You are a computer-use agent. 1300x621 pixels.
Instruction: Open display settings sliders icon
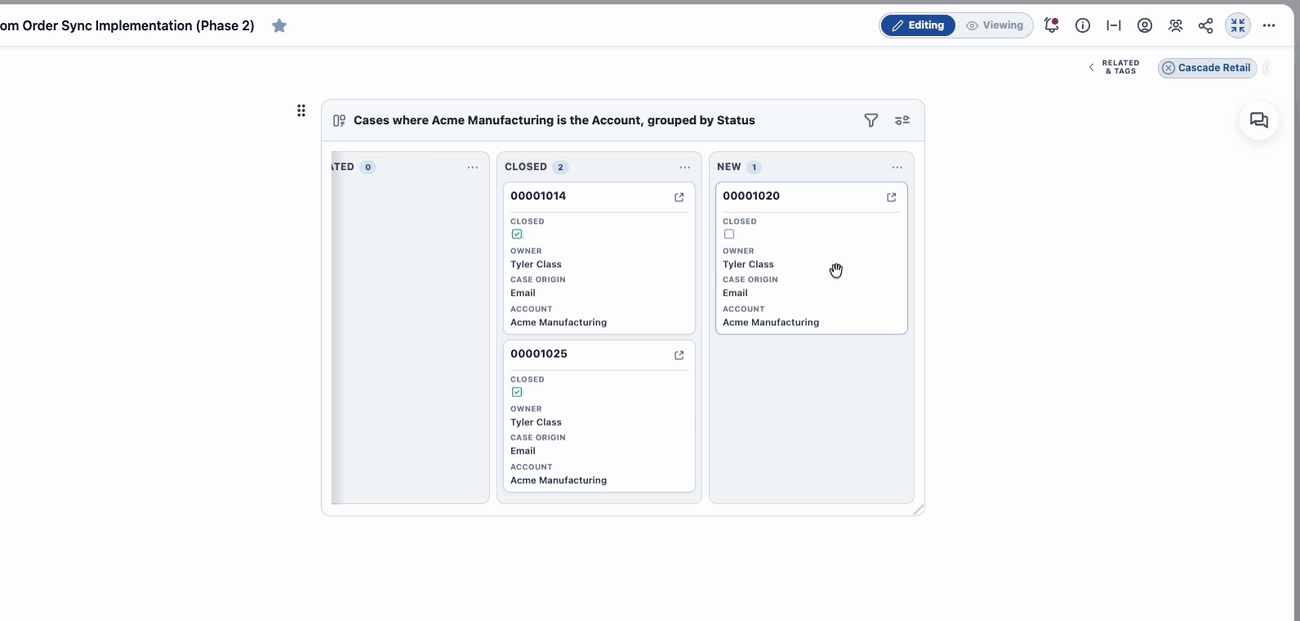(x=902, y=120)
